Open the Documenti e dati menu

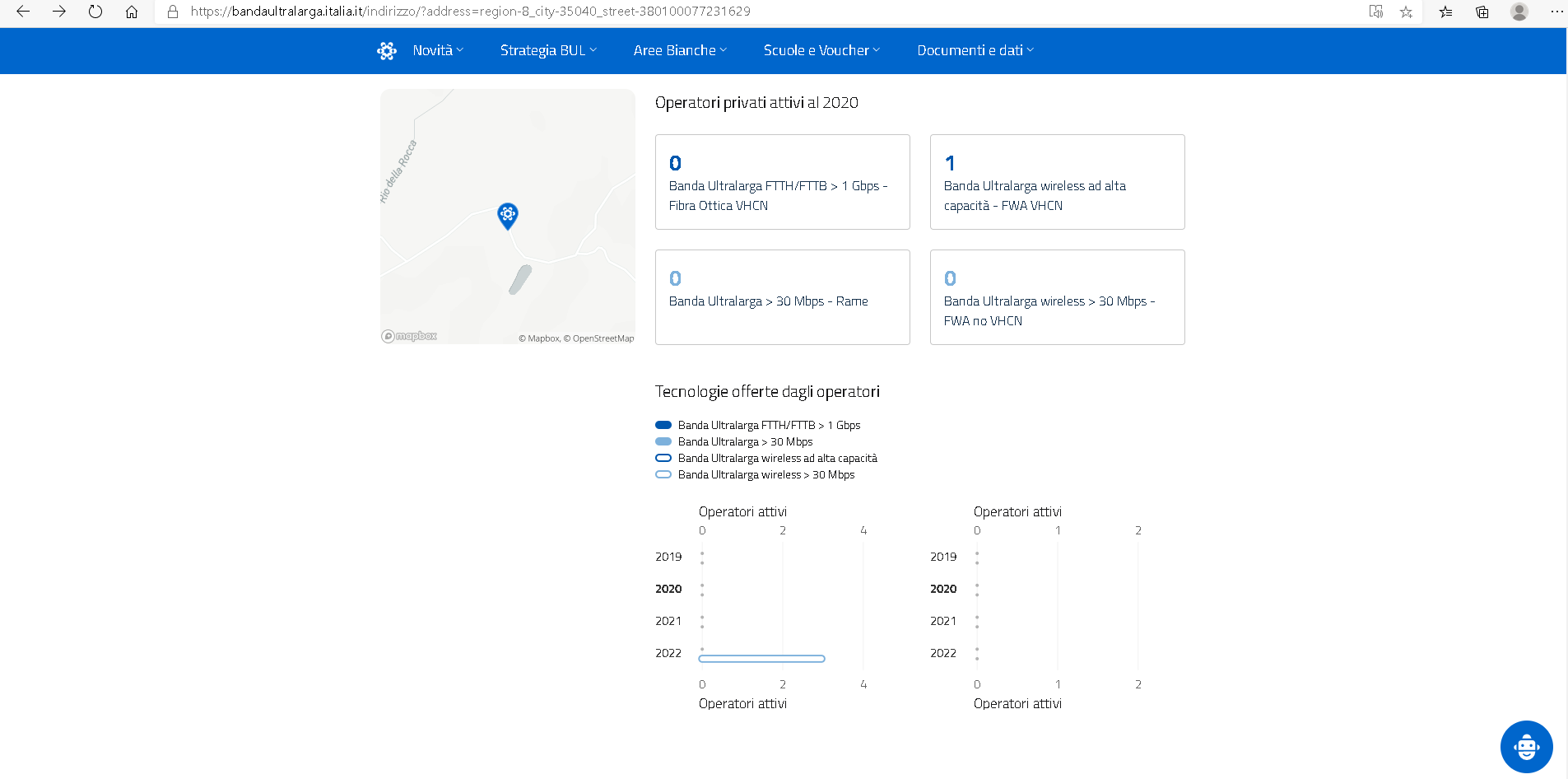[x=975, y=51]
